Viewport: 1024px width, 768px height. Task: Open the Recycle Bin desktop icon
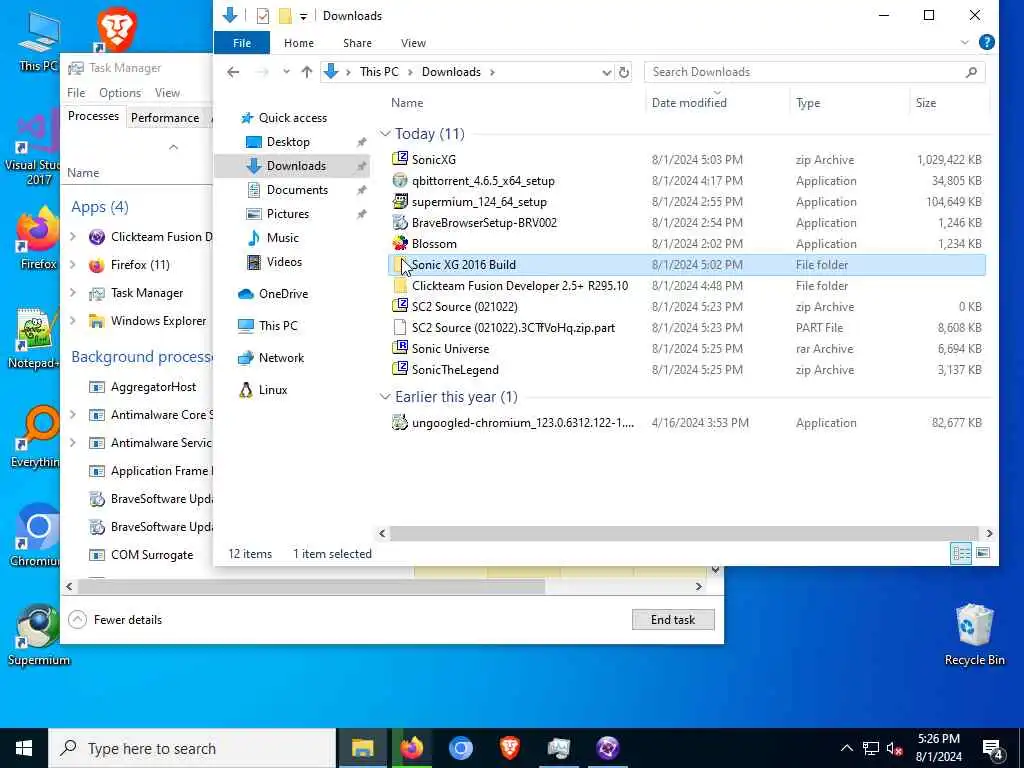pos(974,635)
